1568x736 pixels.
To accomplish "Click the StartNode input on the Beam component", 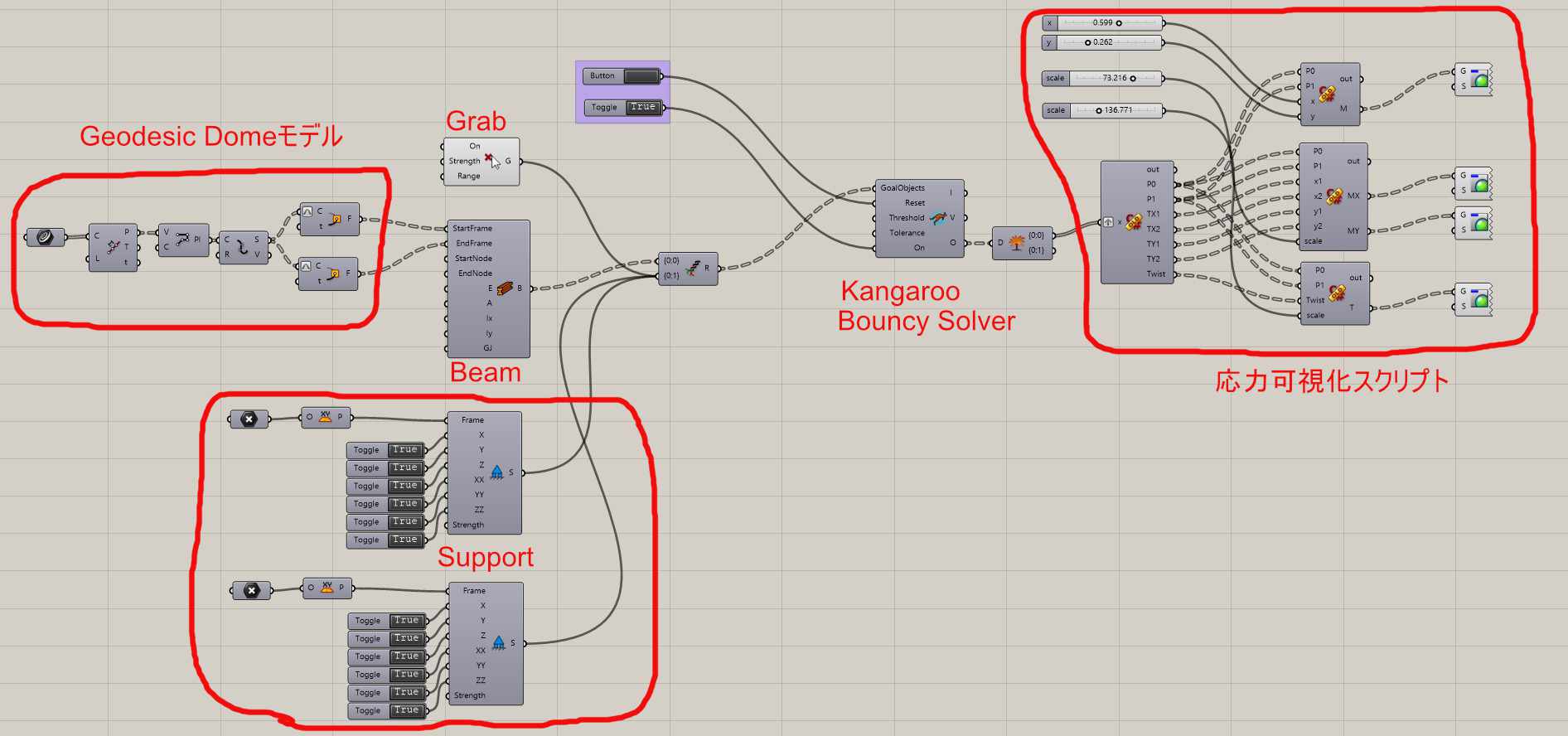I will 473,259.
